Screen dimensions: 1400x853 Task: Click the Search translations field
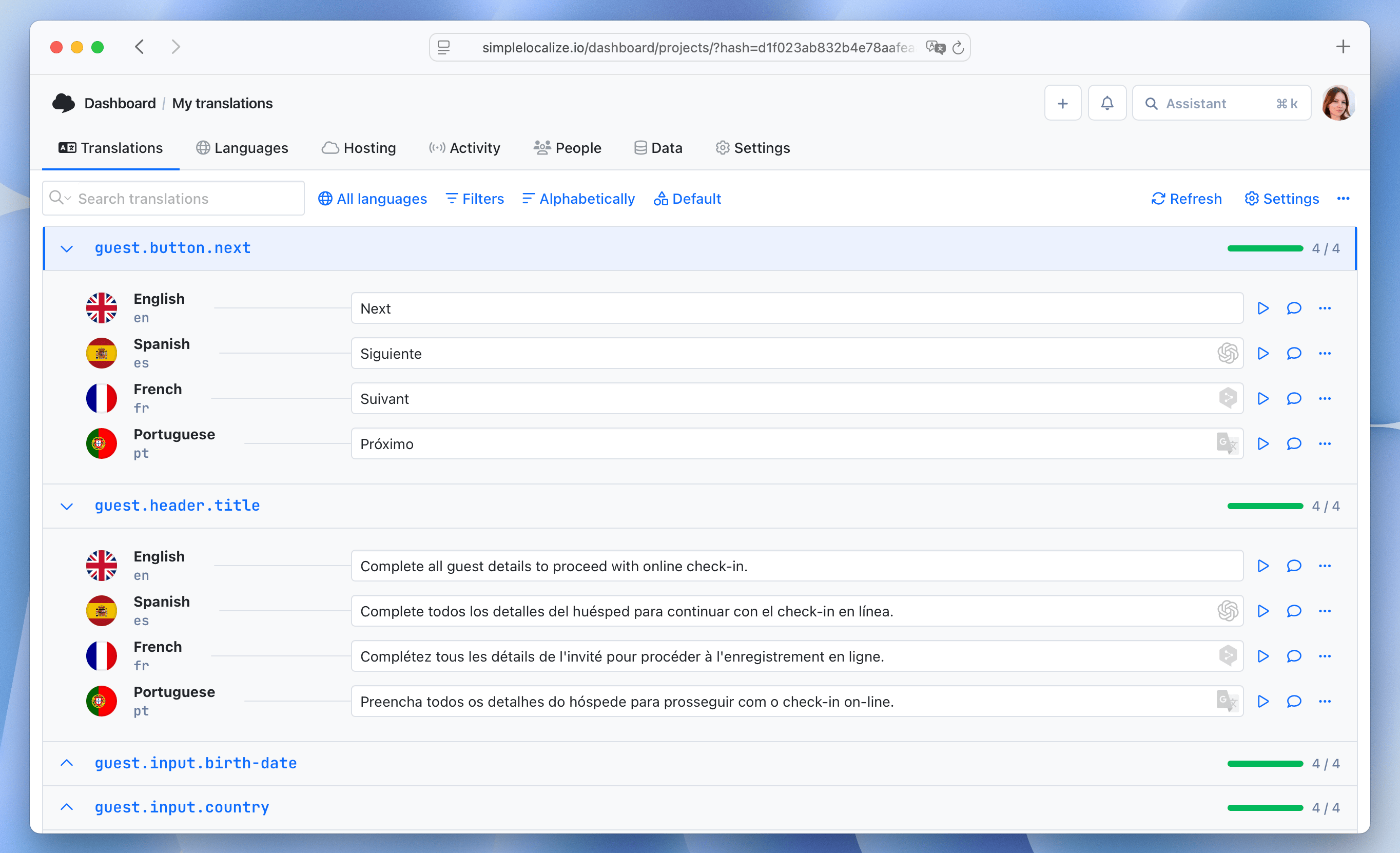pyautogui.click(x=173, y=198)
